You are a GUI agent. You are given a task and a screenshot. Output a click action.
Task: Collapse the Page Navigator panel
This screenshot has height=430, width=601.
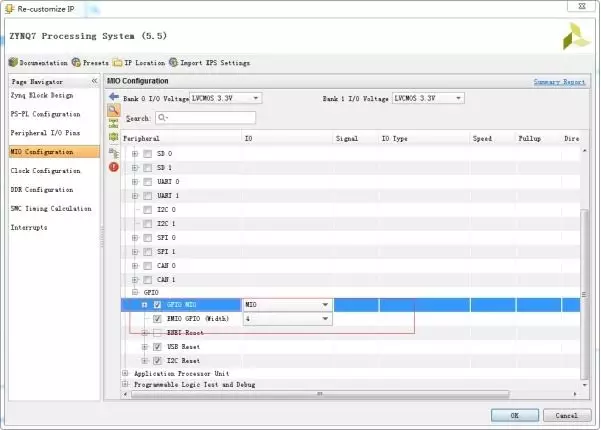pyautogui.click(x=94, y=81)
